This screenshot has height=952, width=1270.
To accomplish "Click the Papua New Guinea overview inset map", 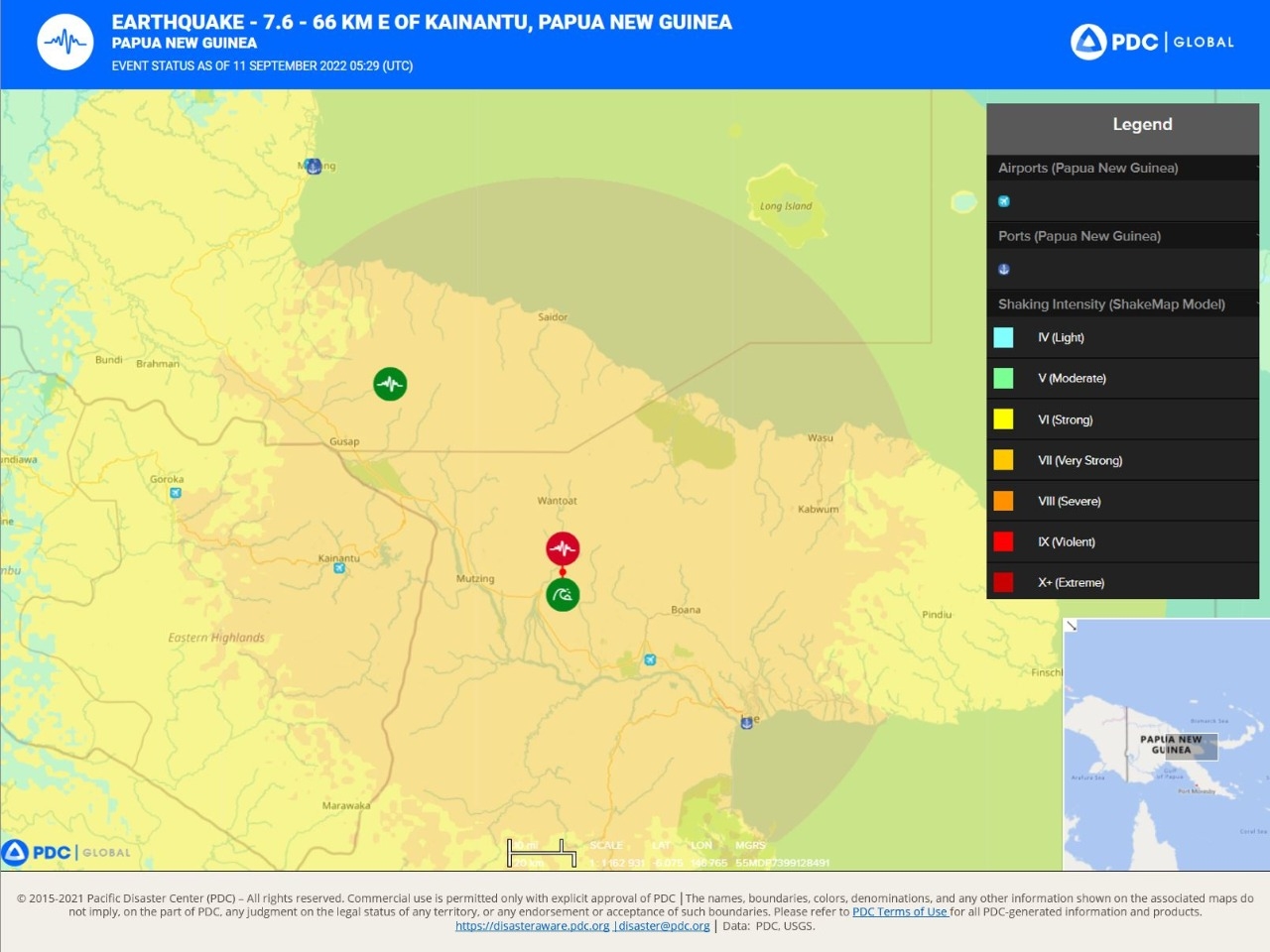I will pos(1167,745).
